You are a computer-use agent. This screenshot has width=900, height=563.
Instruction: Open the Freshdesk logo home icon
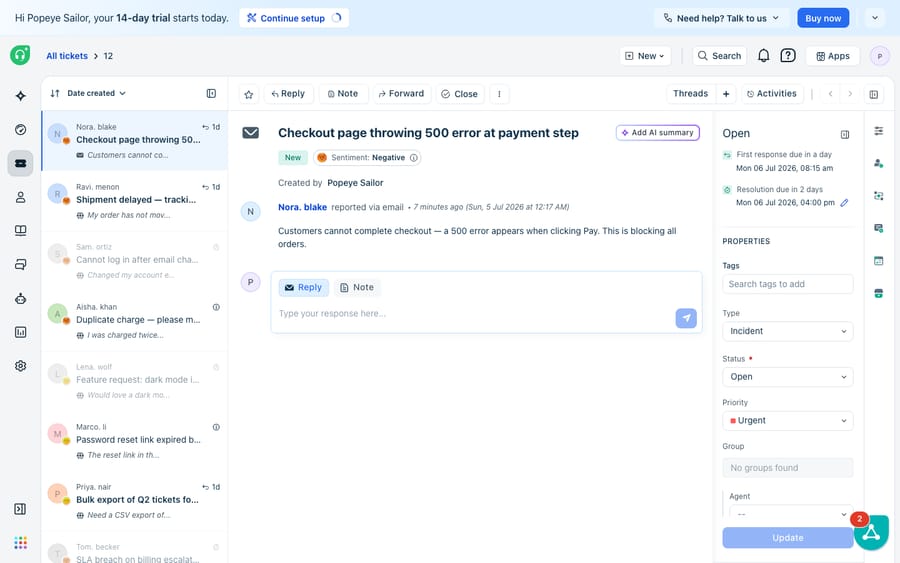pos(20,55)
